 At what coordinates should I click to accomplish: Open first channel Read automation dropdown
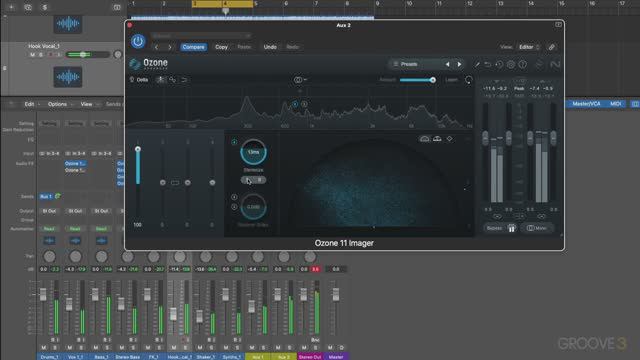pos(49,229)
